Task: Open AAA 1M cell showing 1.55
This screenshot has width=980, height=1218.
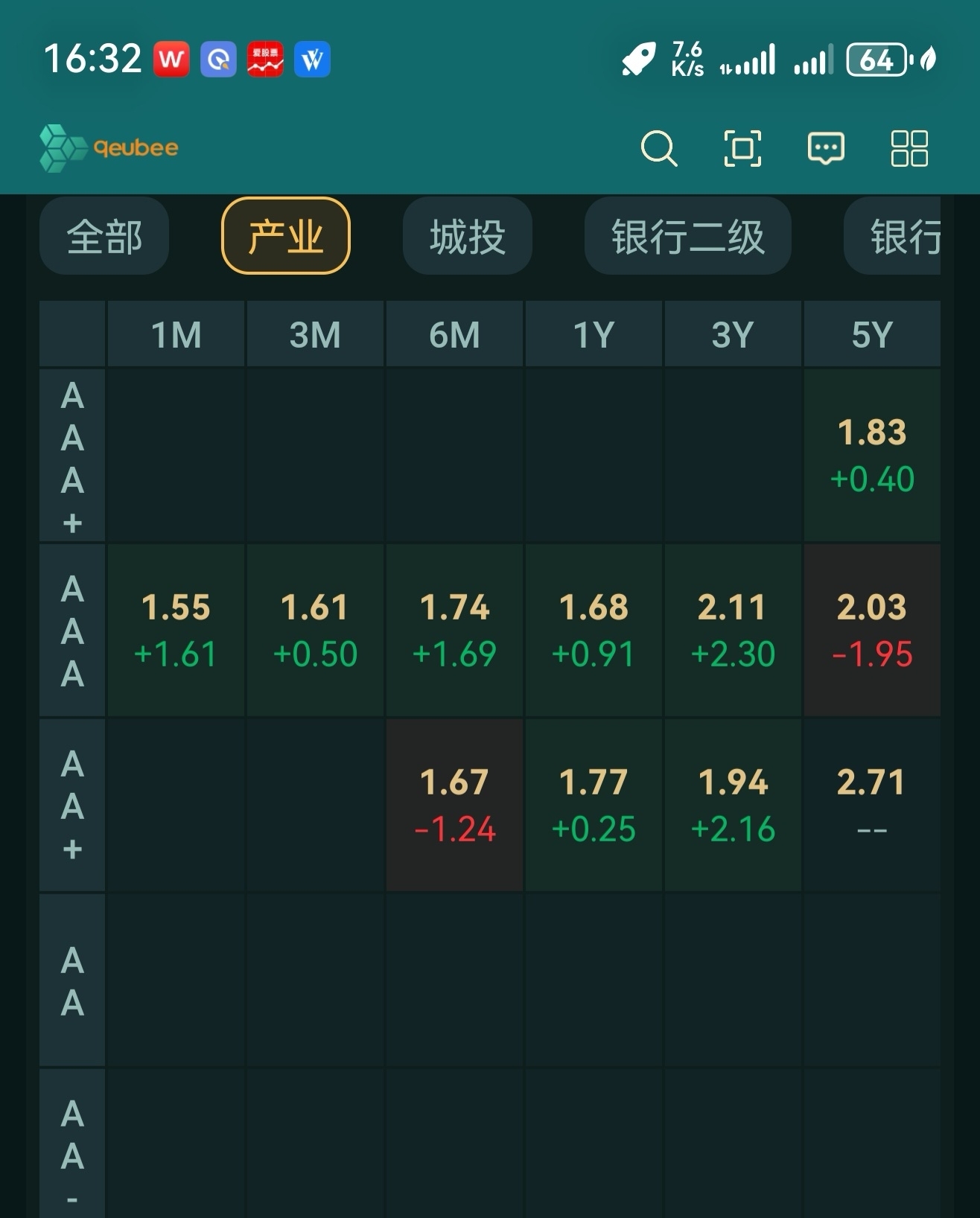Action: click(x=176, y=630)
